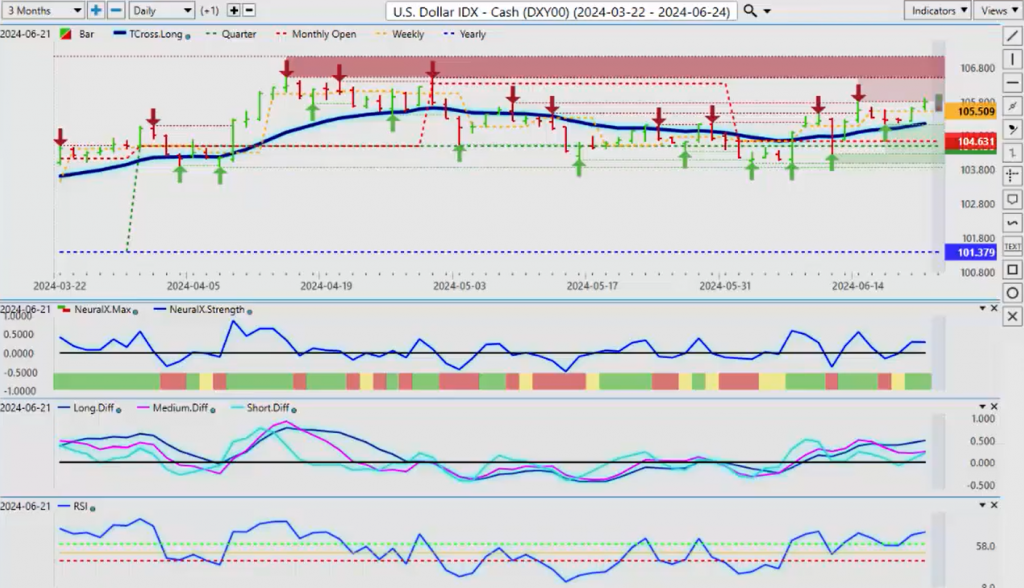Open the Views menu
Screen dimensions: 1024x588
click(998, 10)
